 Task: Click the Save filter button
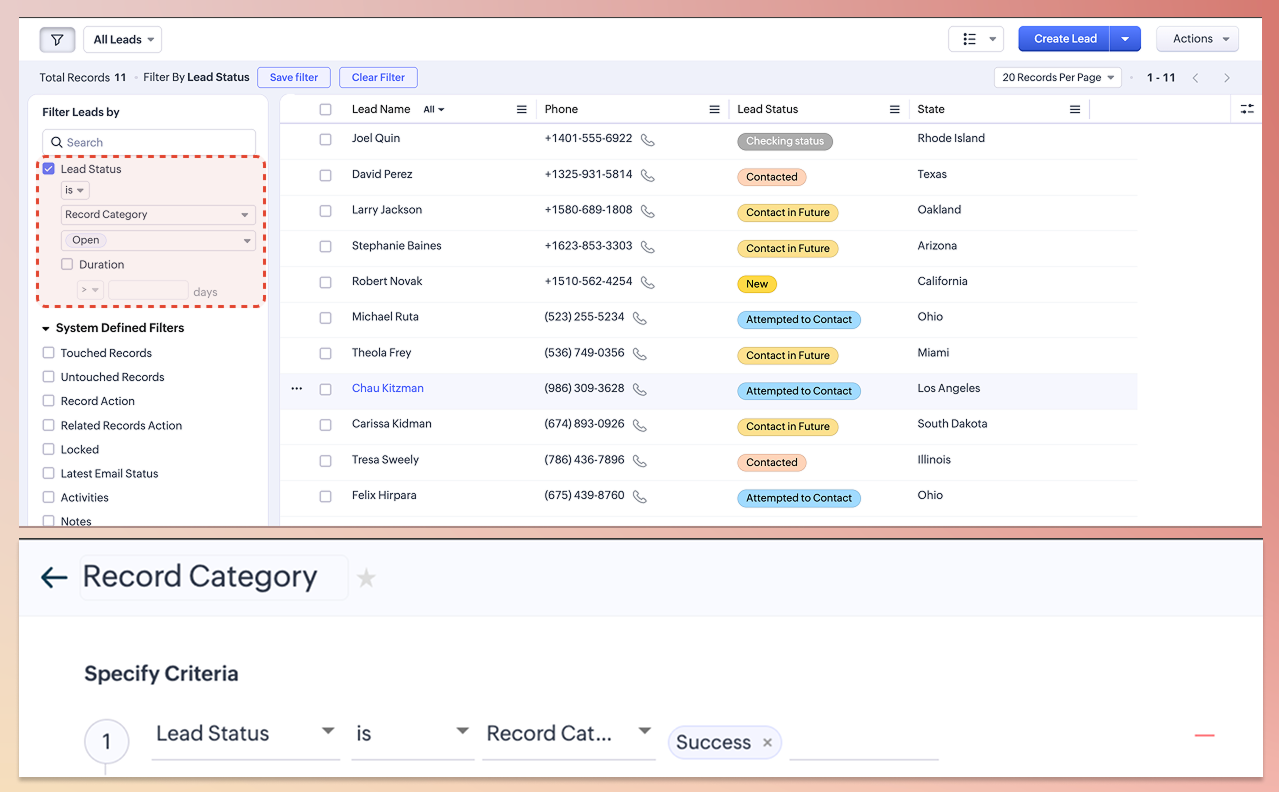294,78
